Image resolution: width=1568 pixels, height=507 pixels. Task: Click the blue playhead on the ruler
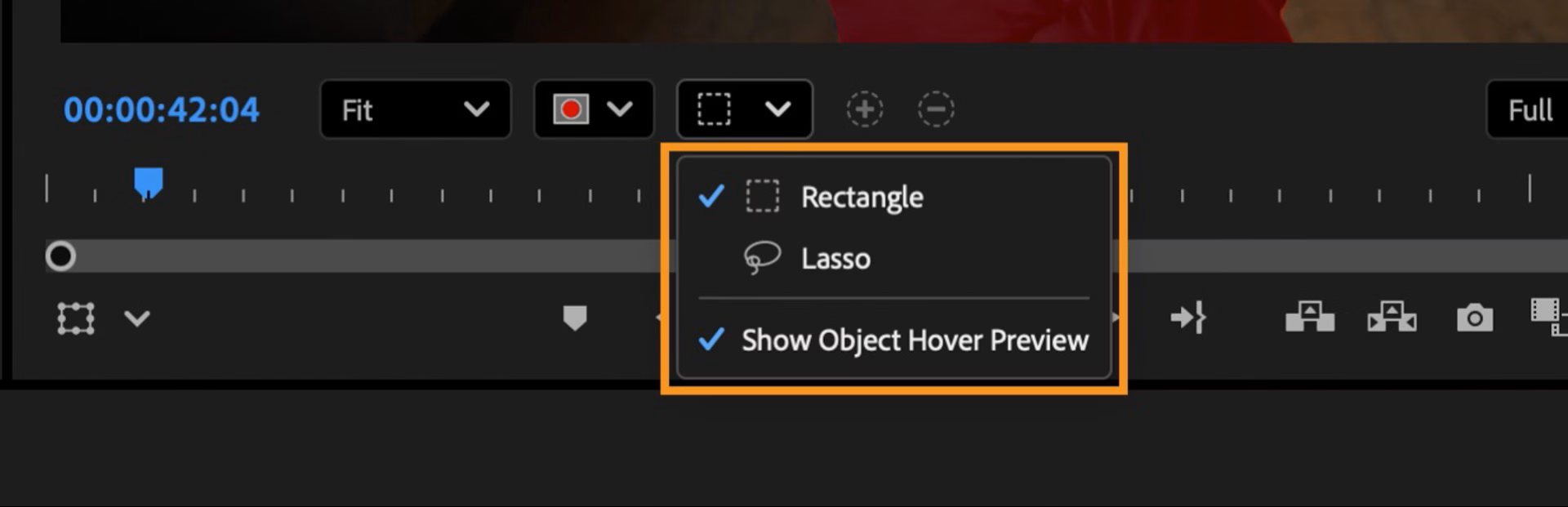pos(148,183)
